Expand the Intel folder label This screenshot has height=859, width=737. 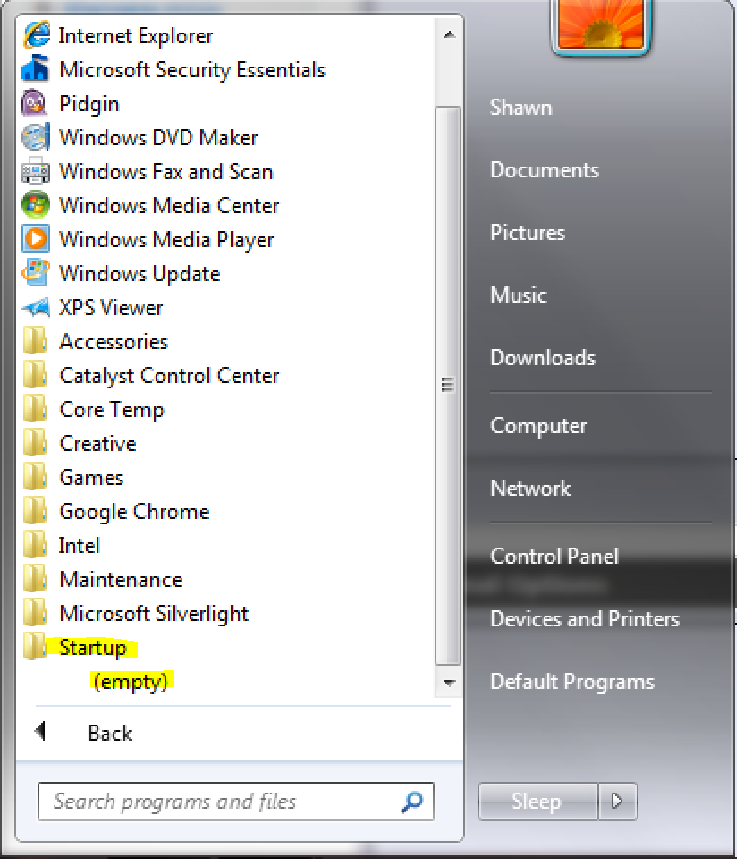[79, 545]
